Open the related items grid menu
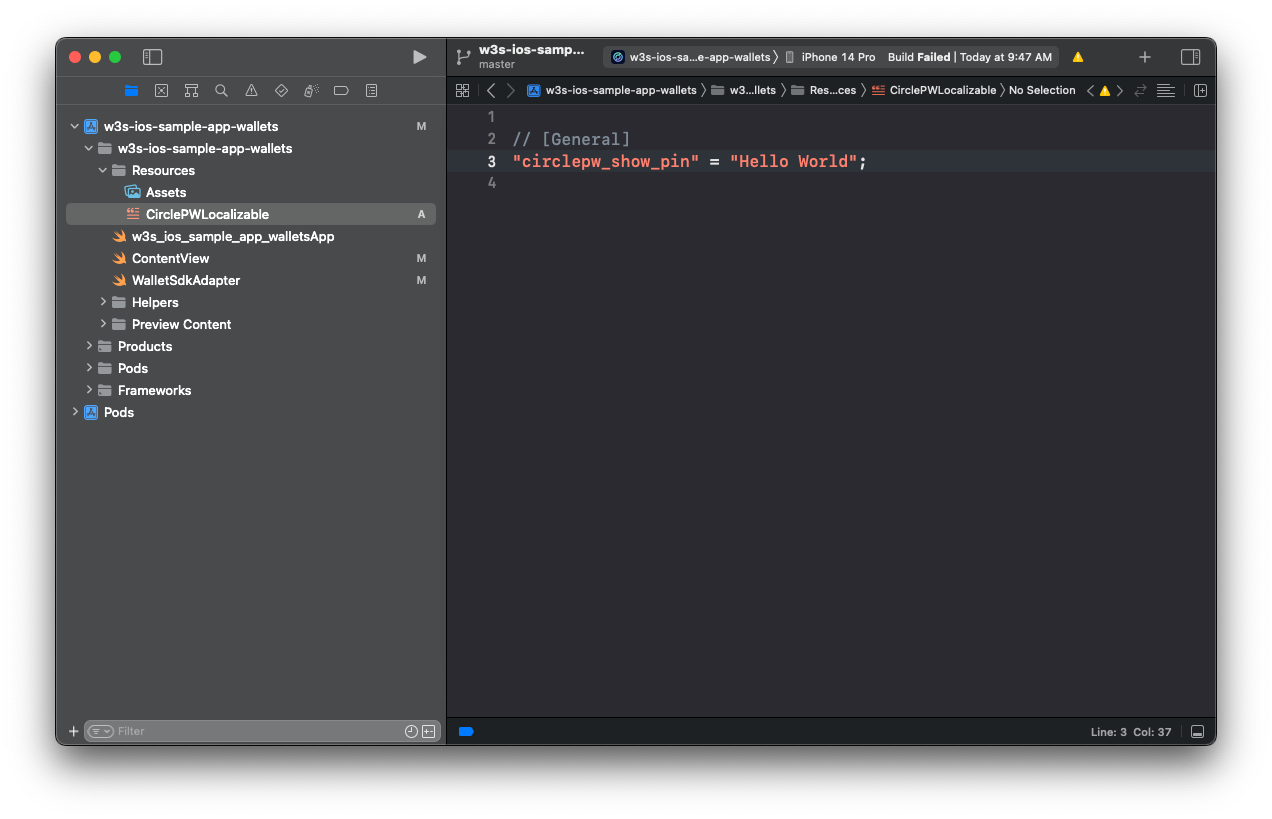Screen dimensions: 1272x819 click(462, 90)
